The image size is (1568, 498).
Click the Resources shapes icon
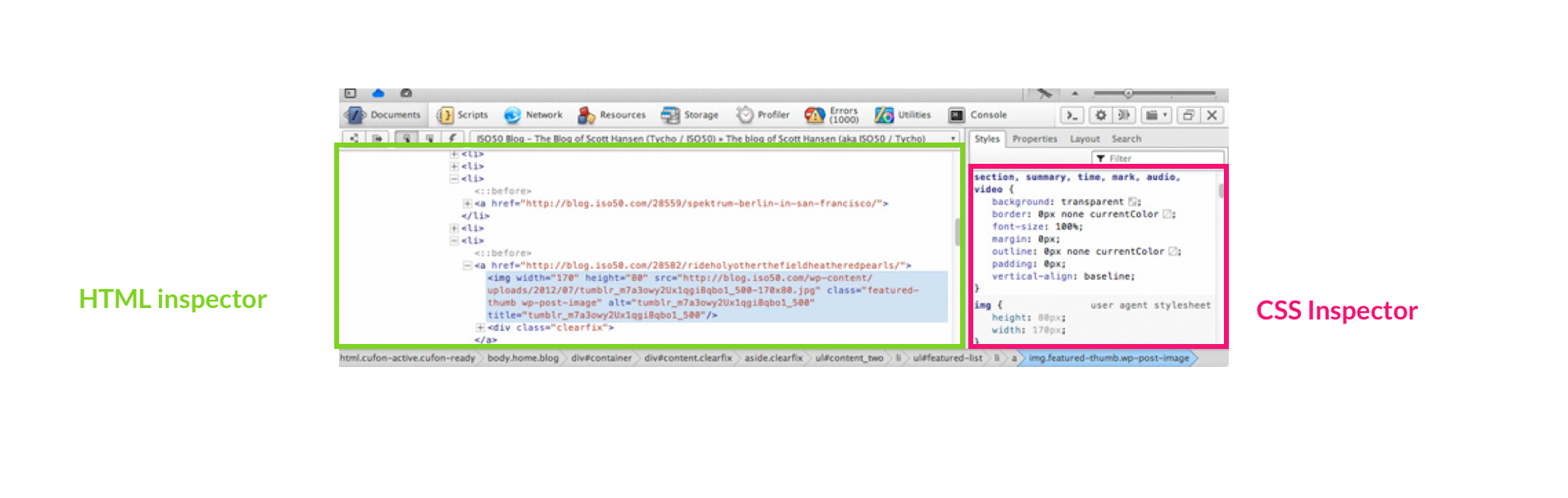pos(586,115)
